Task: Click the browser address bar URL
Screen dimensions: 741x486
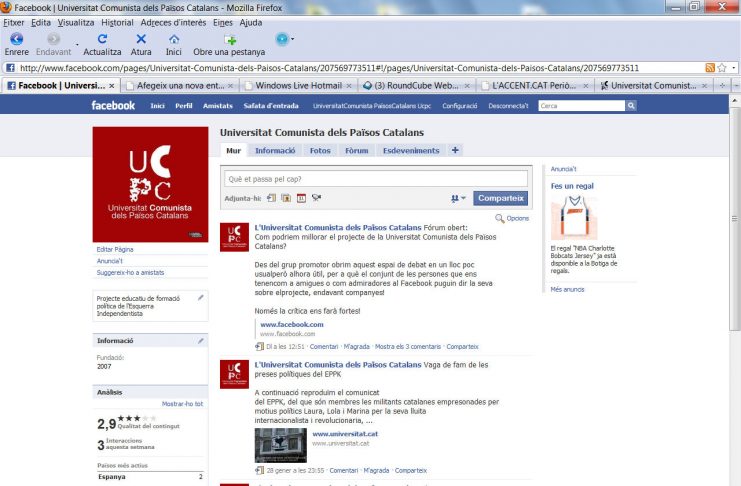Action: pyautogui.click(x=329, y=68)
